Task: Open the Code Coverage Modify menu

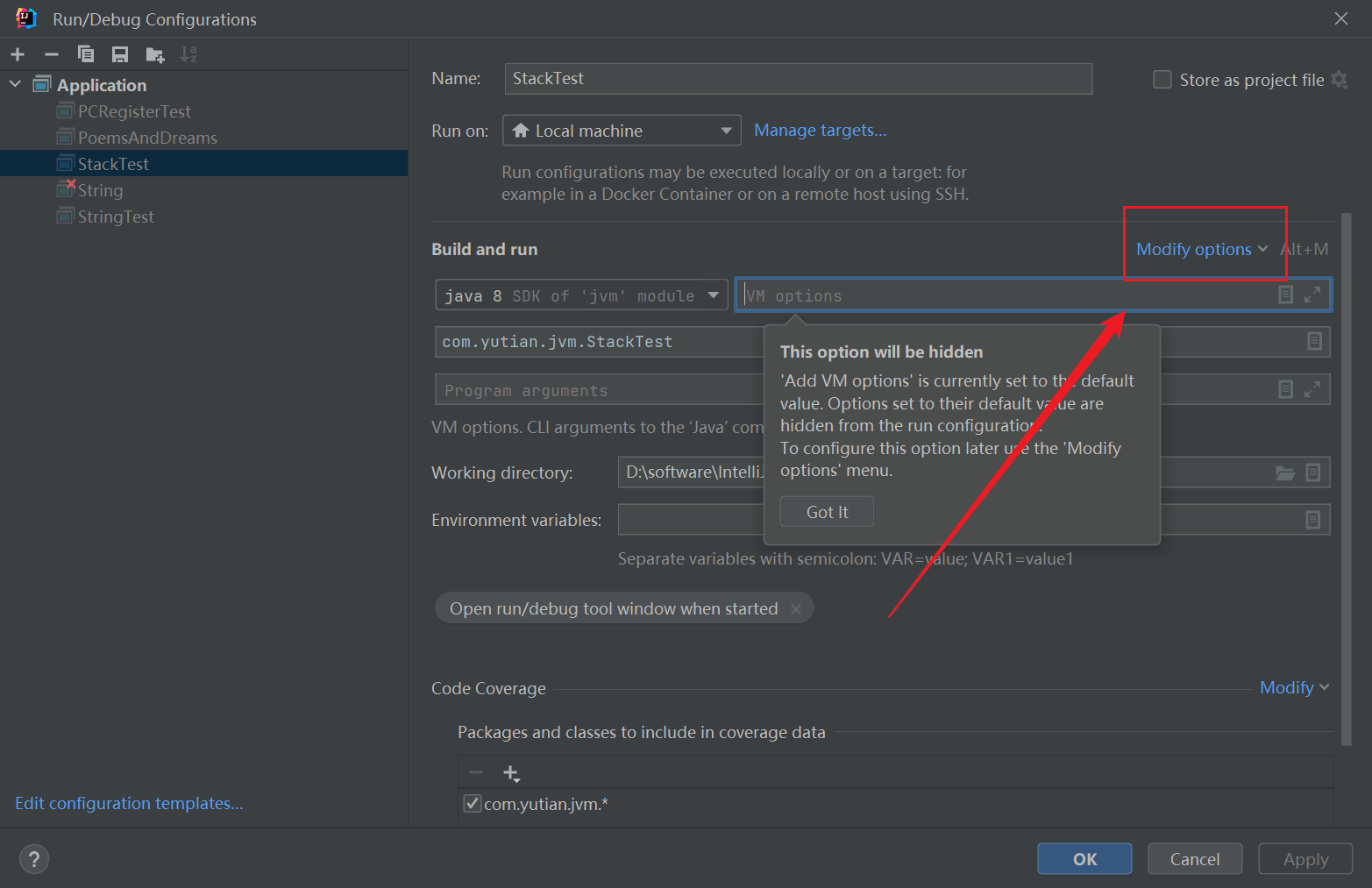Action: point(1293,687)
